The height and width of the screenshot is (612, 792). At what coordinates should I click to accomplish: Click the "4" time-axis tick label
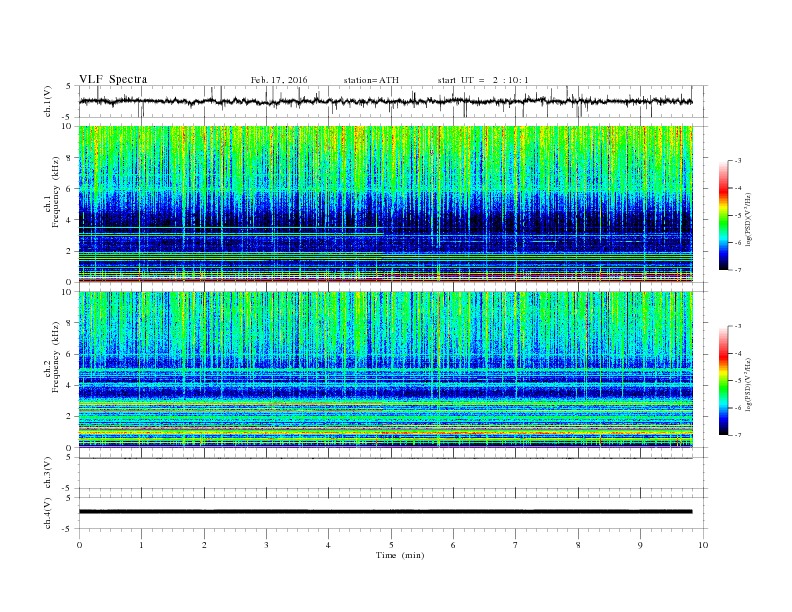pyautogui.click(x=328, y=545)
